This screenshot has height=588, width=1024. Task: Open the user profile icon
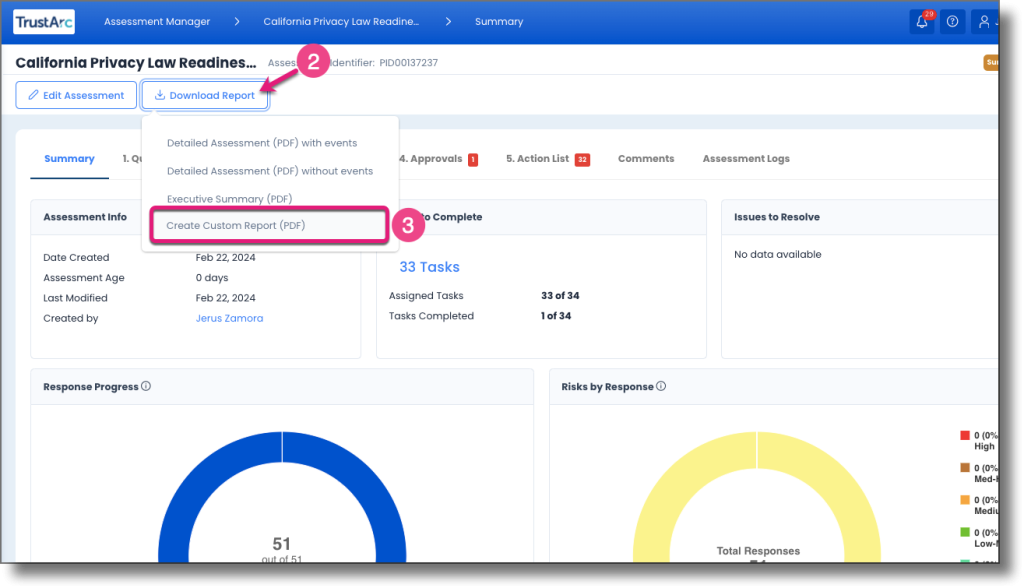pyautogui.click(x=984, y=20)
